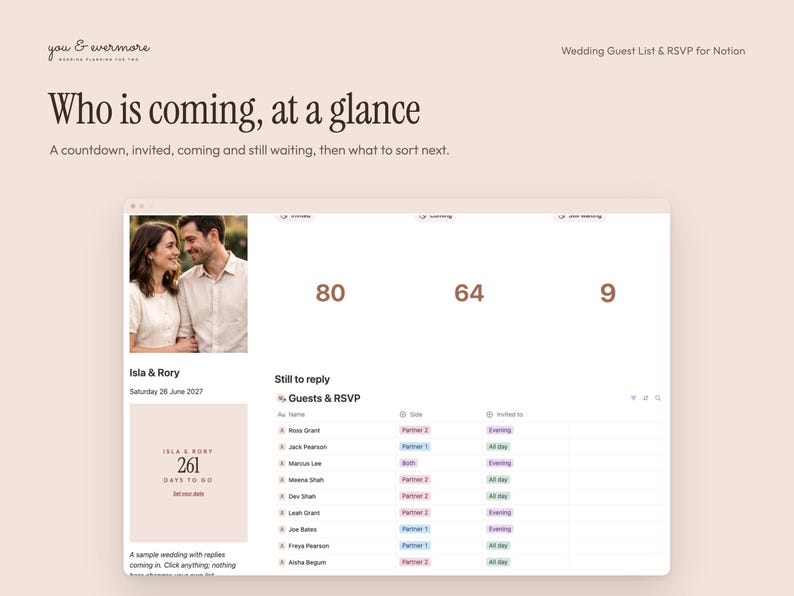Open the Aisha Begum guest row
The width and height of the screenshot is (794, 596).
469,562
